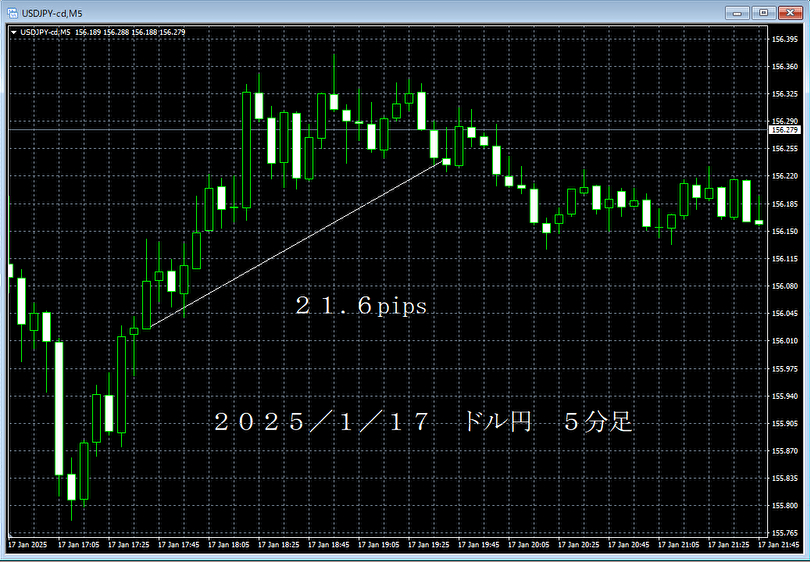Click the '17 Jan 19:05' time axis label
Screen dimensions: 810x562
pos(379,545)
